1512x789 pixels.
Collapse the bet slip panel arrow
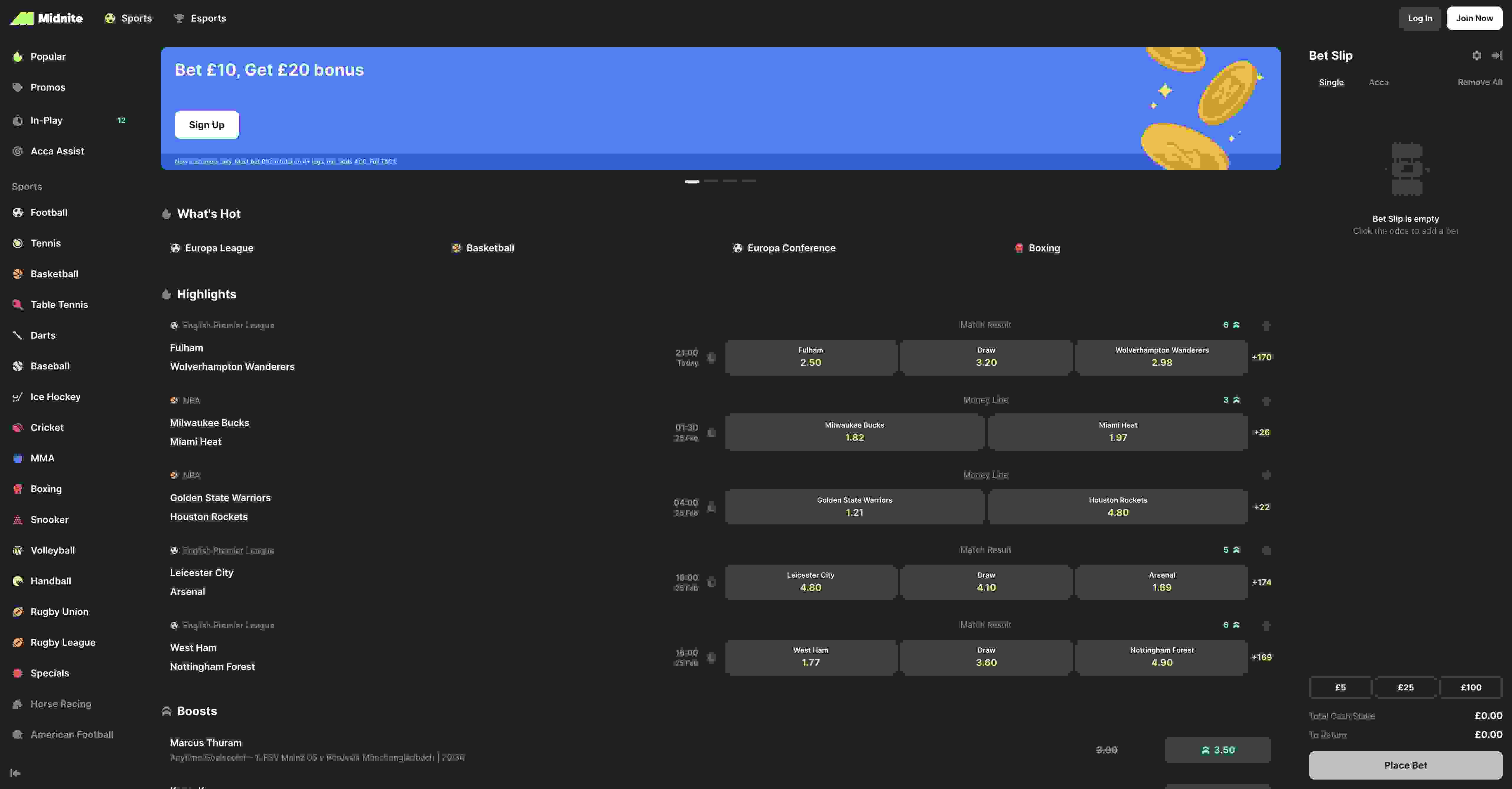(1497, 56)
